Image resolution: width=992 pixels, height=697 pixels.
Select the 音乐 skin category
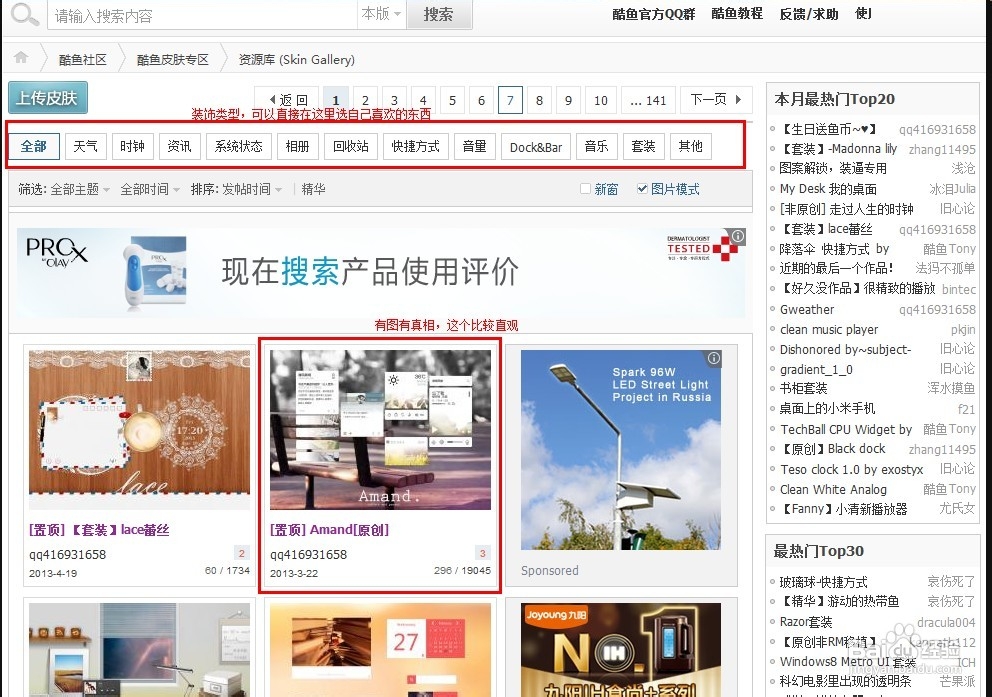point(597,146)
